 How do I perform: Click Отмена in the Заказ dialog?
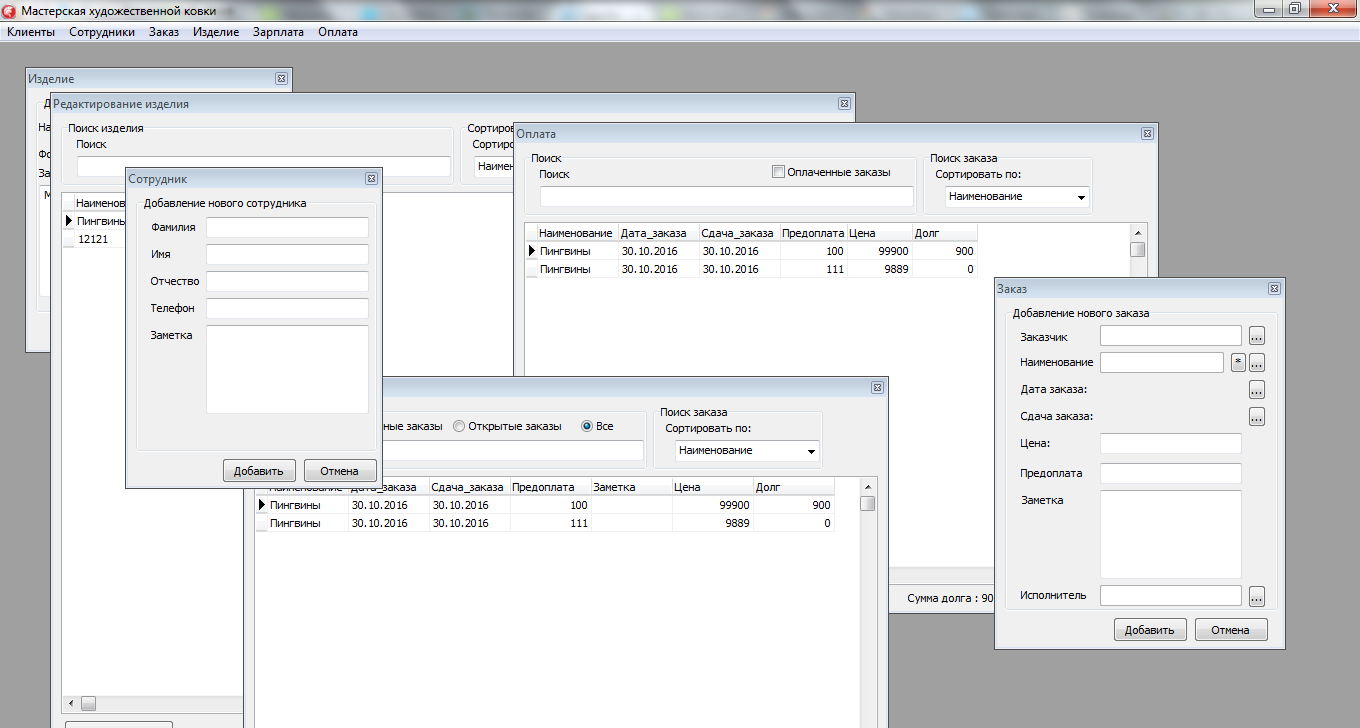(x=1230, y=630)
